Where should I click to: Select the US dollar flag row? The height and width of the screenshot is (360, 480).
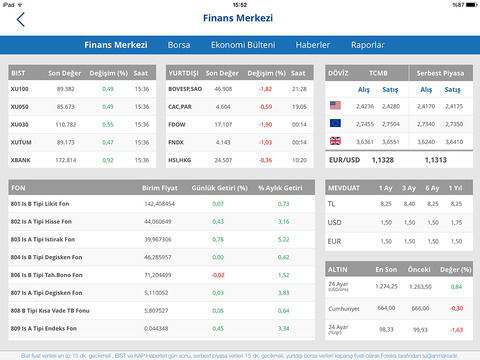pos(399,106)
